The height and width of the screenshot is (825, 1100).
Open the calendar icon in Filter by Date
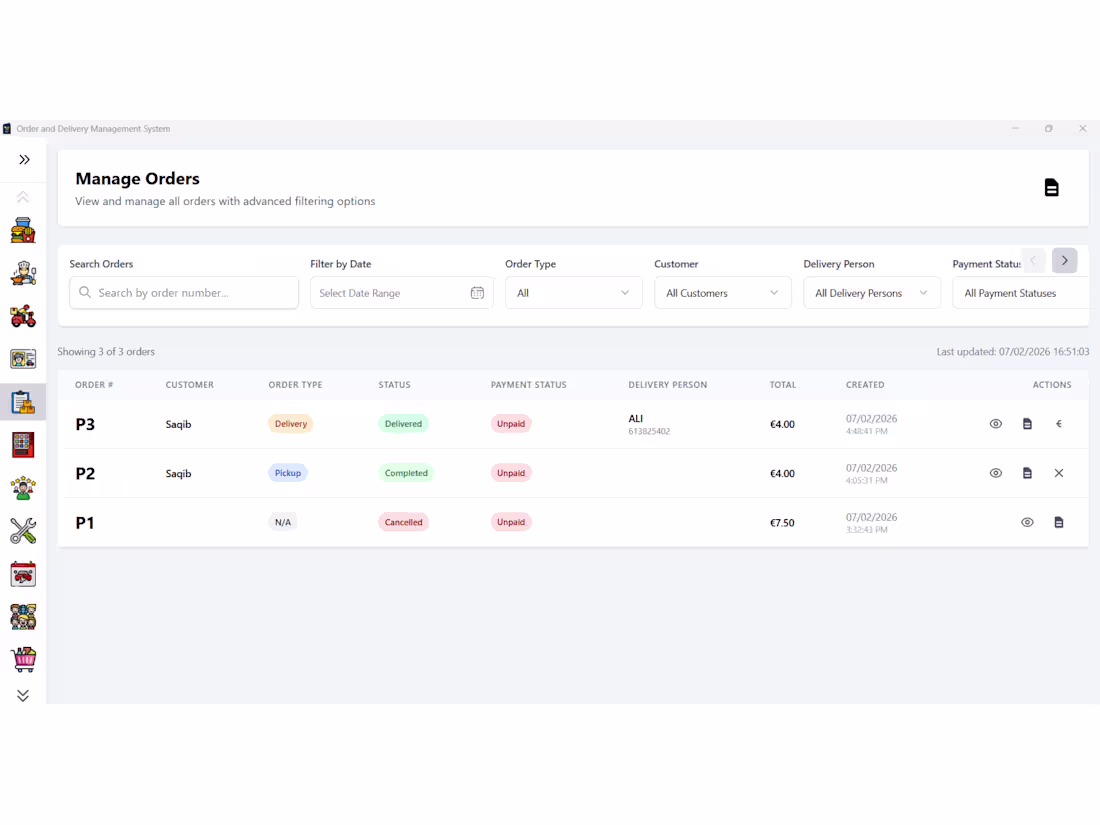[x=477, y=293]
